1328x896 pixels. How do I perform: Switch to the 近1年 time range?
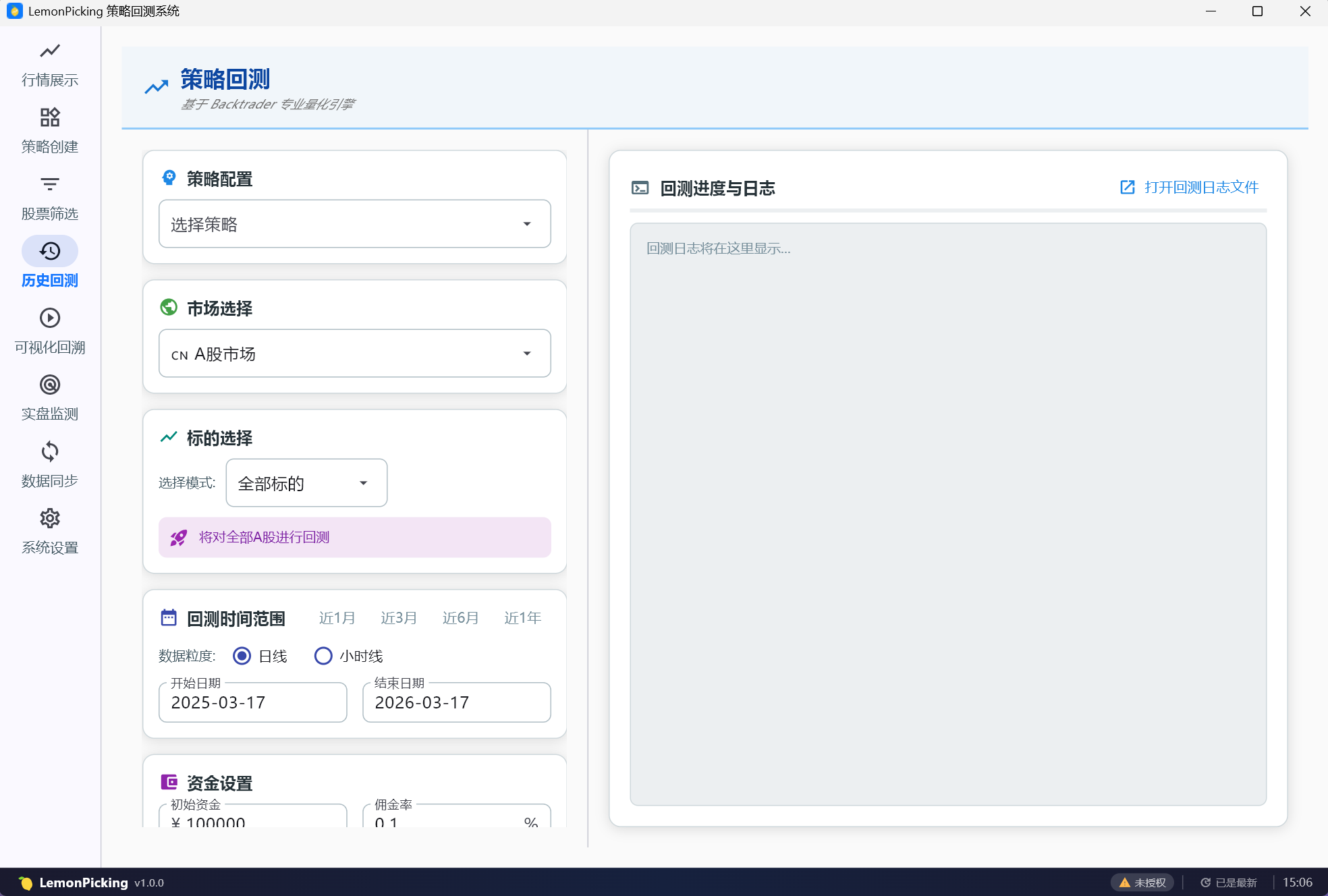pos(522,617)
